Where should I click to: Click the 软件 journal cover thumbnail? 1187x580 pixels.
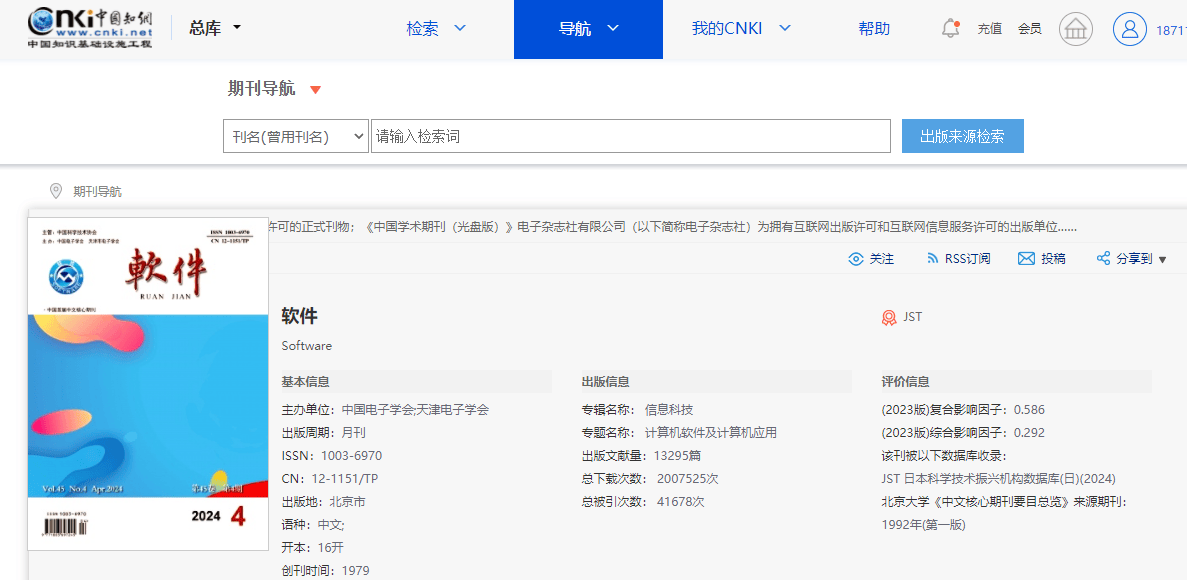pyautogui.click(x=148, y=385)
